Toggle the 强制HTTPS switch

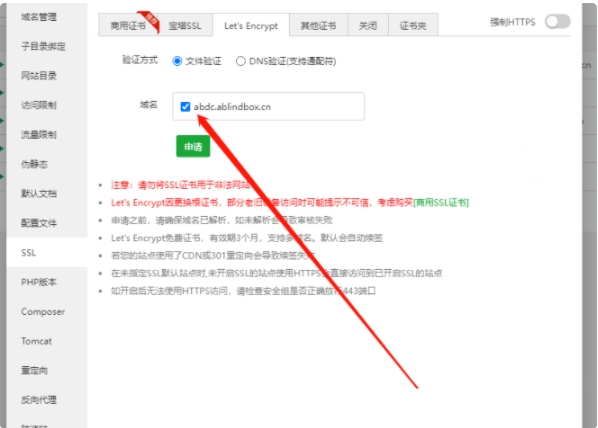557,21
